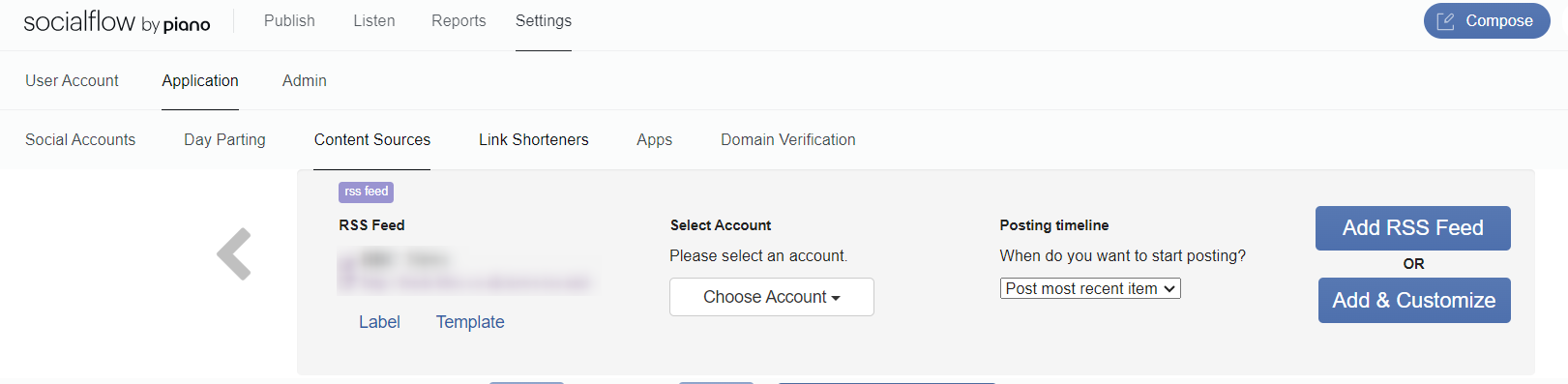
Task: Open the Publish menu
Action: tap(289, 20)
